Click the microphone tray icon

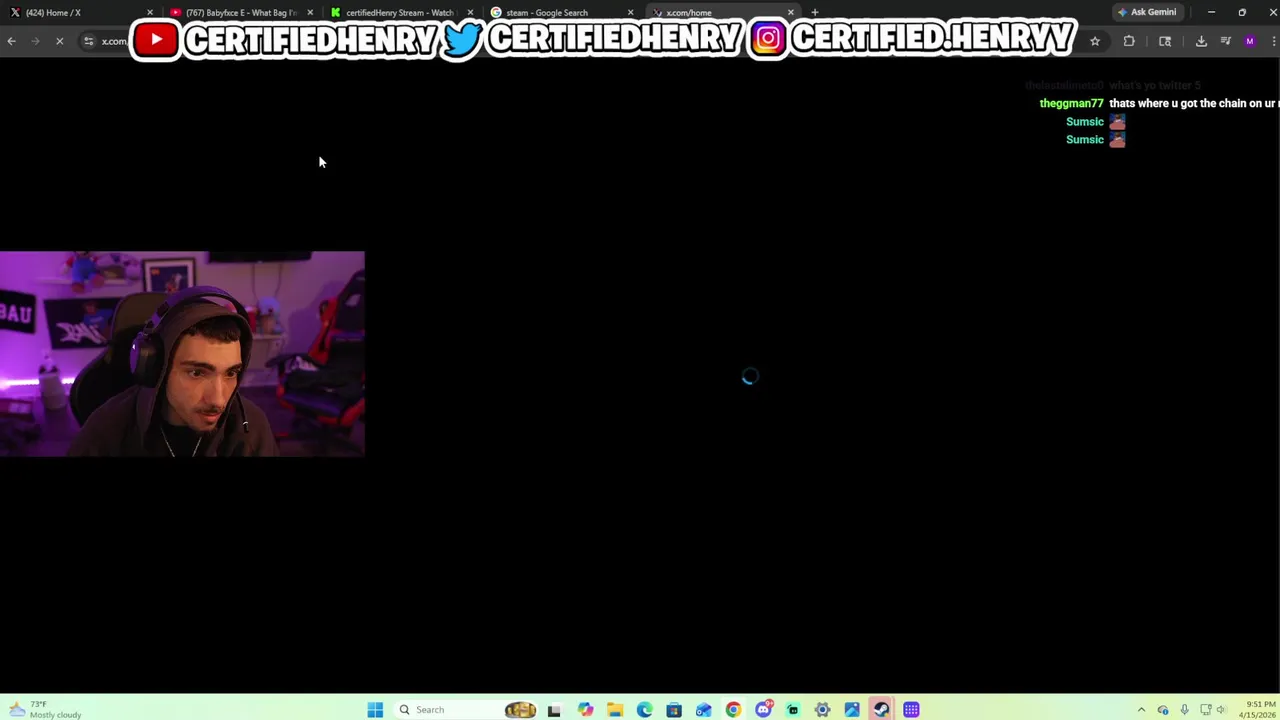[x=1184, y=710]
